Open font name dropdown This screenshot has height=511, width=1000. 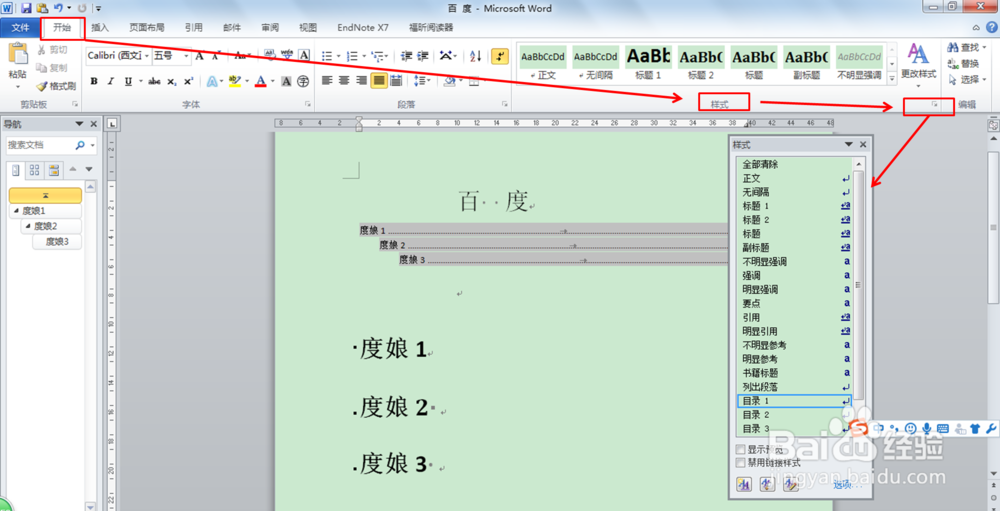[147, 56]
